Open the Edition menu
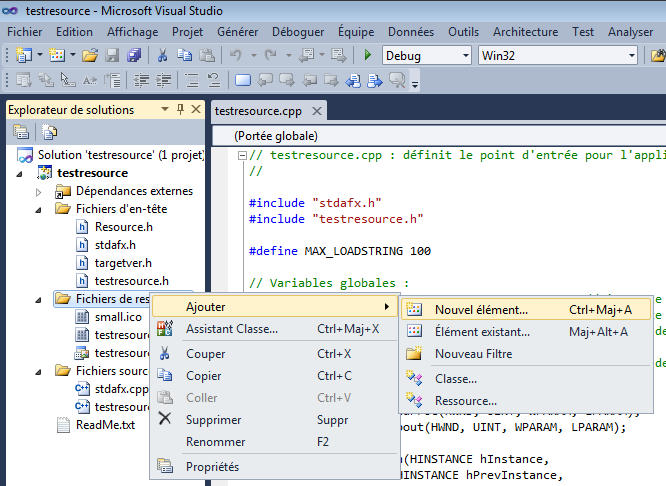 [x=74, y=32]
